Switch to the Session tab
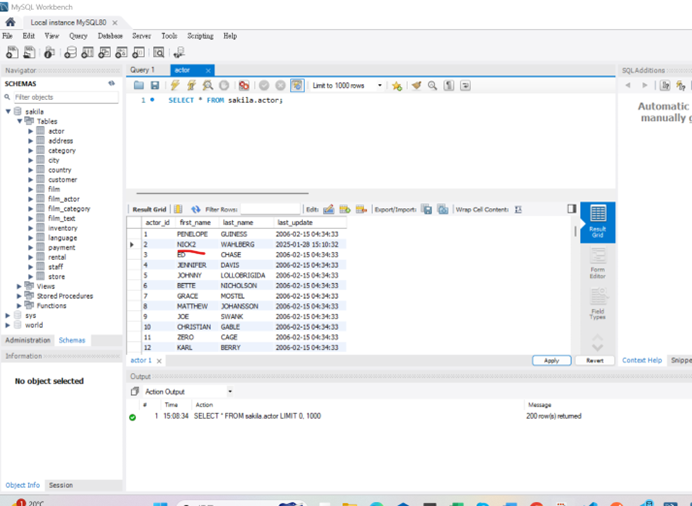 (61, 485)
